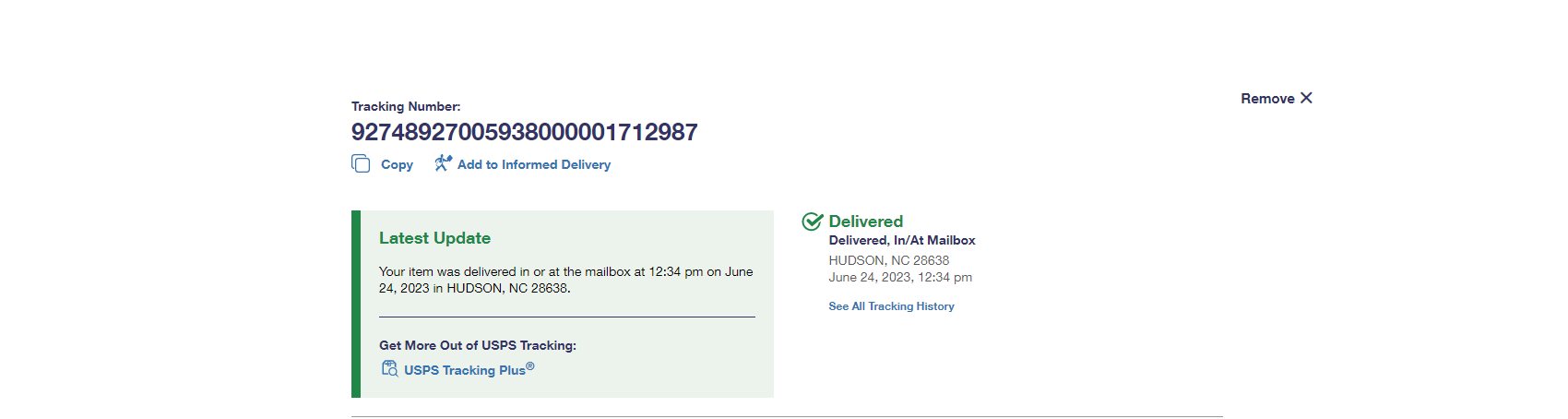Click the HUDSON, NC 28638 location line

[x=888, y=260]
